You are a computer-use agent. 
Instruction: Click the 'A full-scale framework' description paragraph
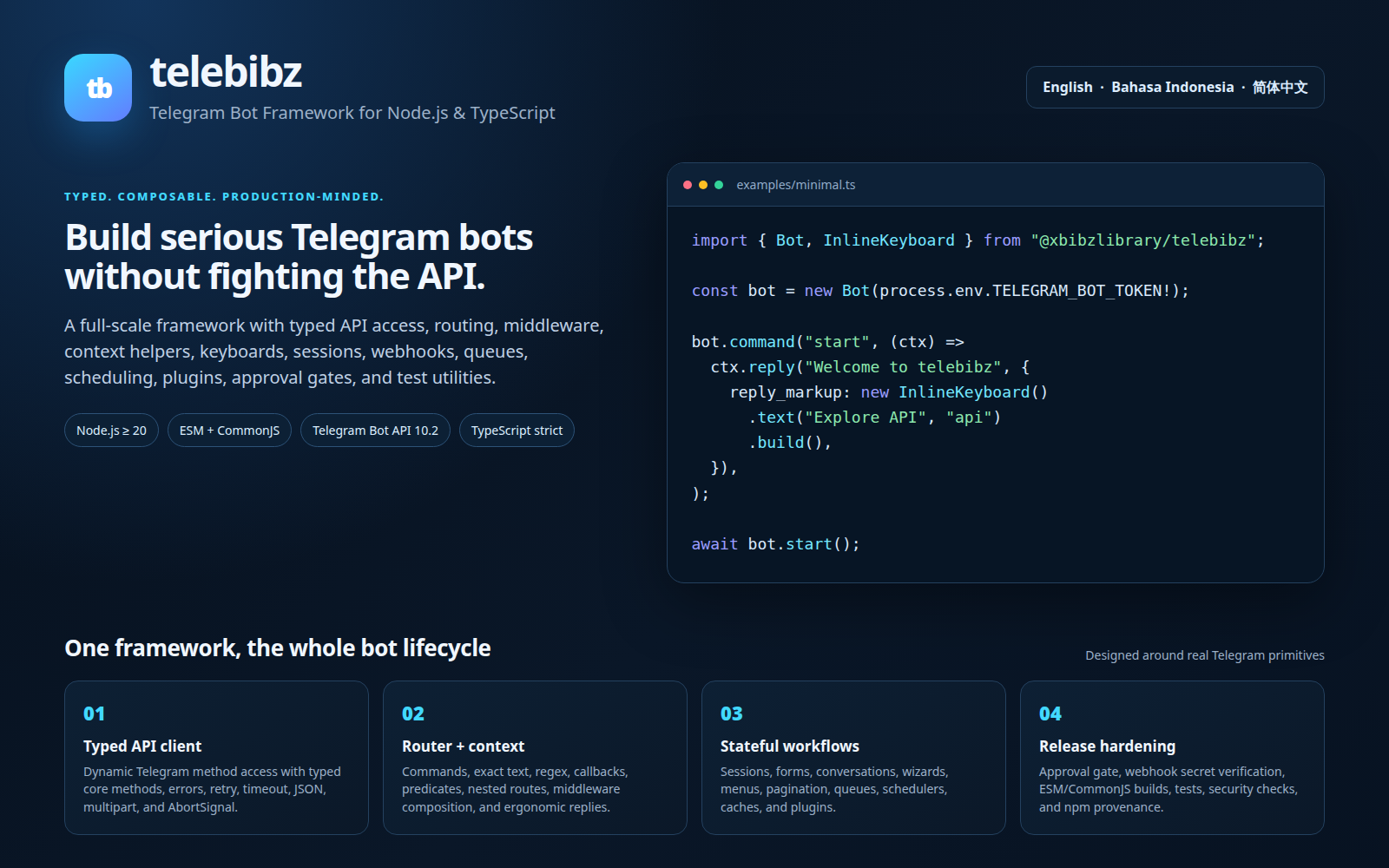[x=334, y=352]
